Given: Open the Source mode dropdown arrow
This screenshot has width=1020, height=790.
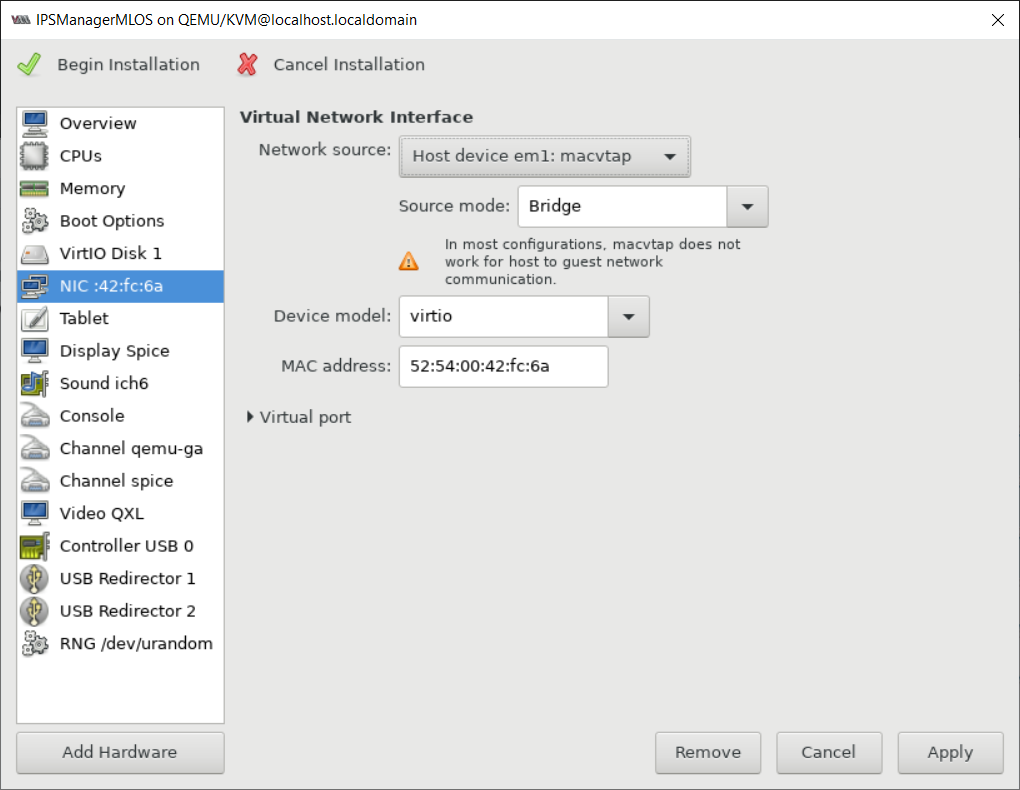Looking at the screenshot, I should (747, 206).
